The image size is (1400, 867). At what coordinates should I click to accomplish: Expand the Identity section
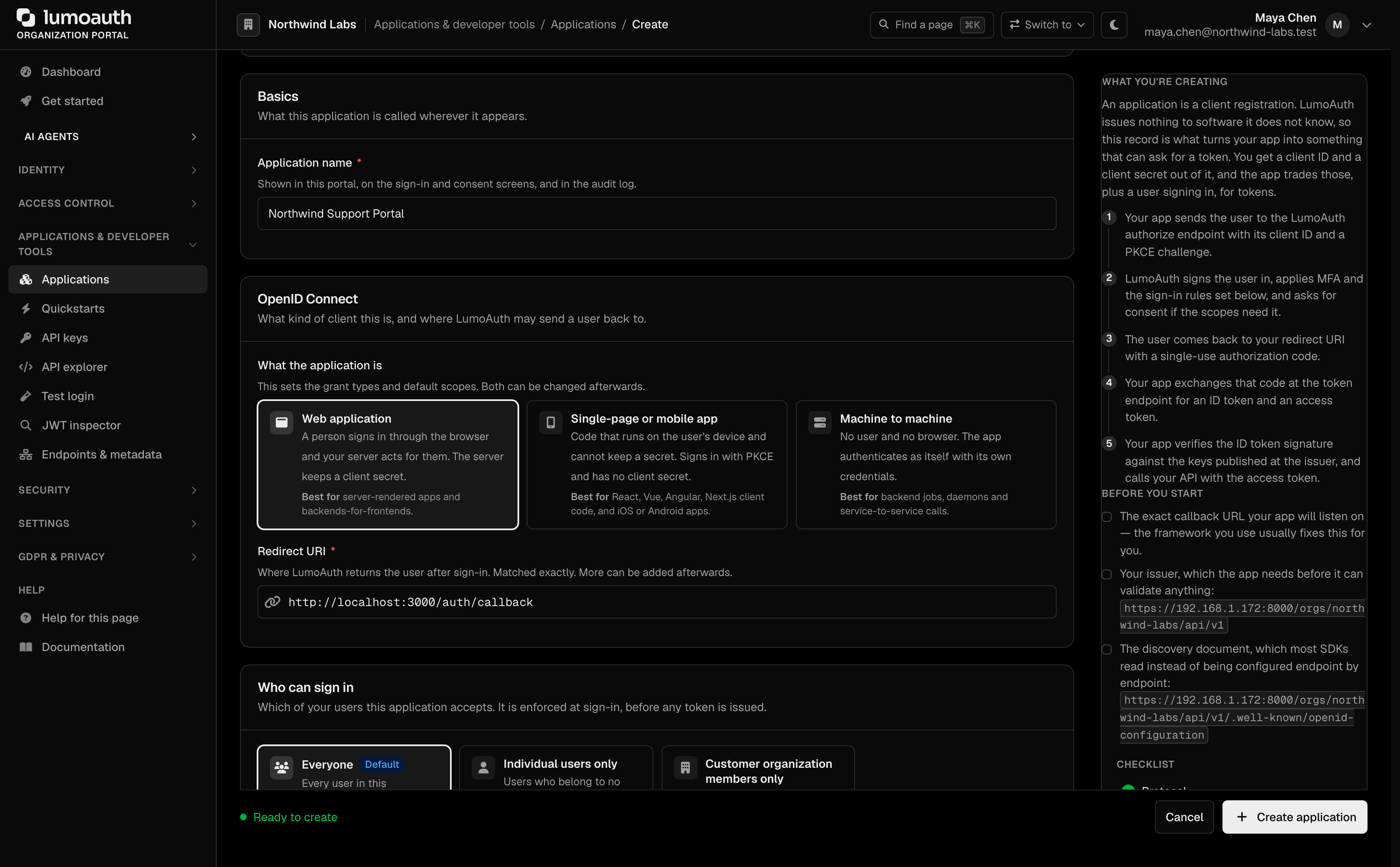pos(108,170)
